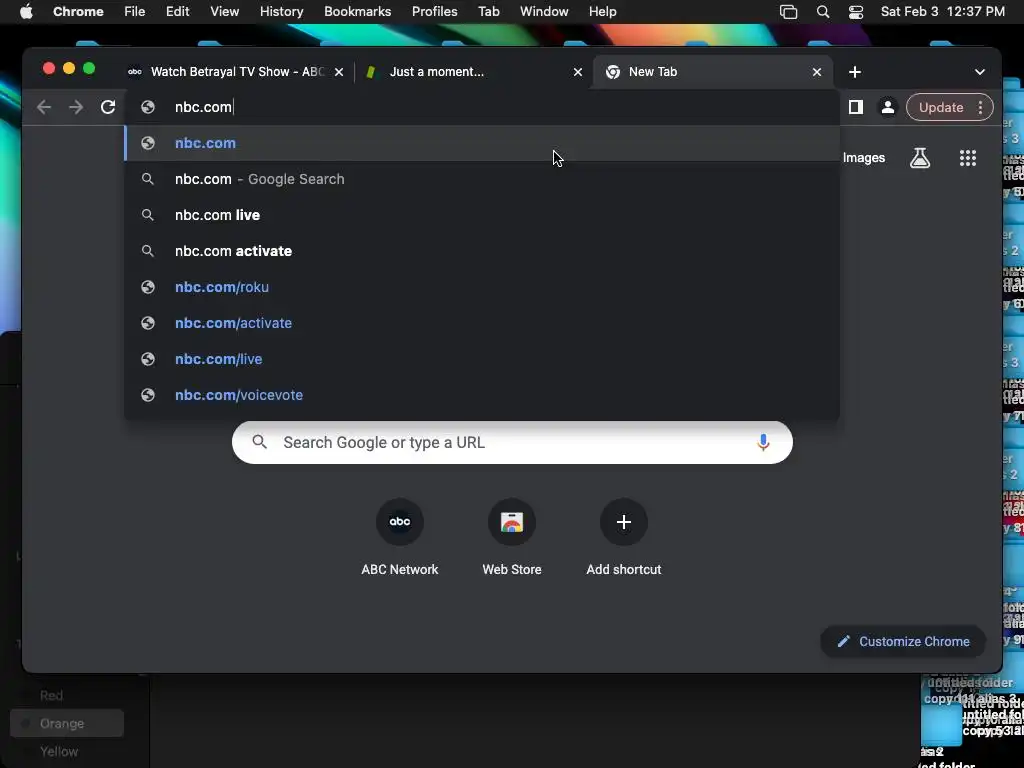The image size is (1024, 768).
Task: Click the Update button in toolbar
Action: [940, 107]
